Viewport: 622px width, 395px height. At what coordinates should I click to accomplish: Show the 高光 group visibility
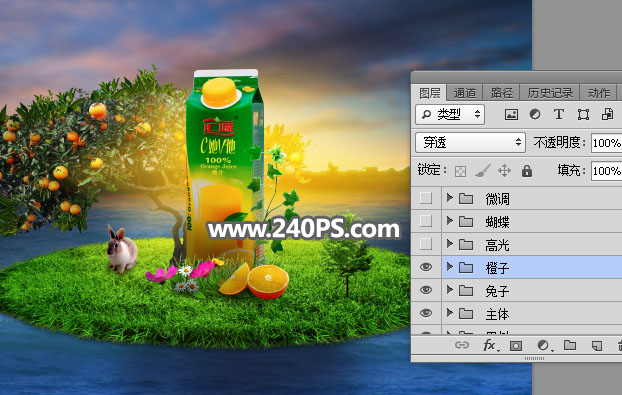(x=426, y=244)
